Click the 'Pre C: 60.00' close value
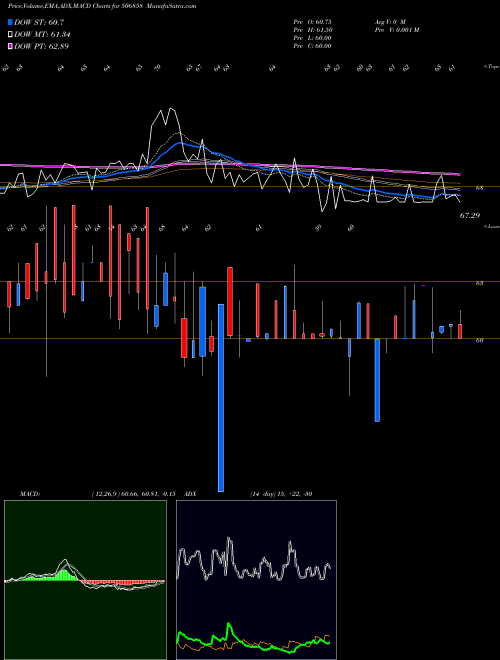Screen dimensions: 500x660 (313, 46)
